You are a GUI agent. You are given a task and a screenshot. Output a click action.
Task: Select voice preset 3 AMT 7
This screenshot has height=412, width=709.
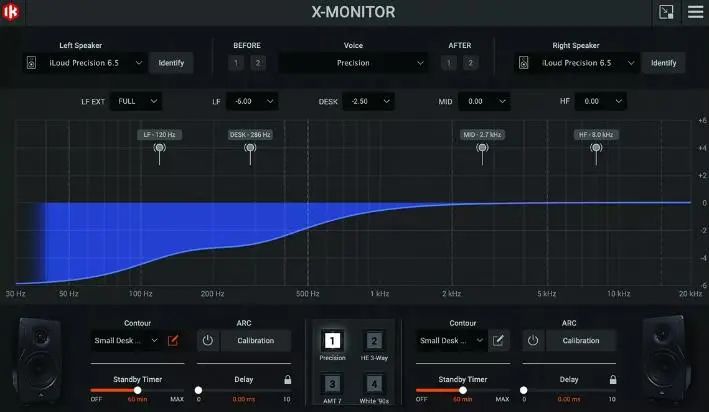tap(332, 384)
